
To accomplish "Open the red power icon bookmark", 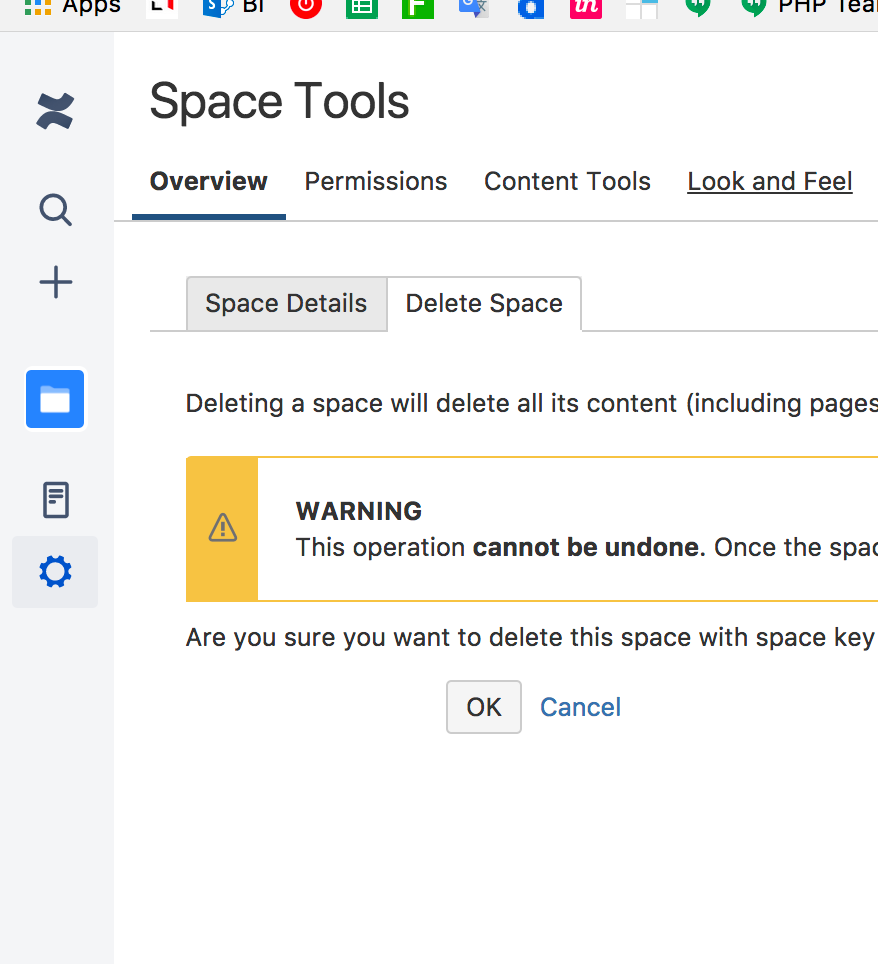I will [306, 7].
